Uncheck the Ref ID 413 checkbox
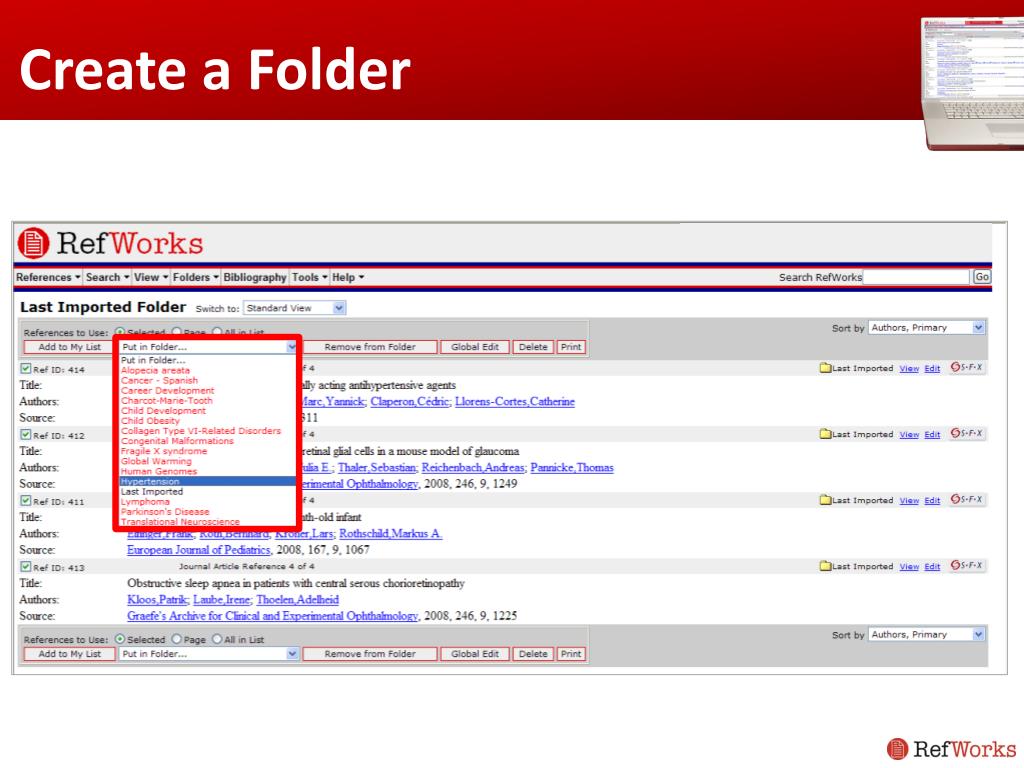The height and width of the screenshot is (768, 1024). [25, 567]
